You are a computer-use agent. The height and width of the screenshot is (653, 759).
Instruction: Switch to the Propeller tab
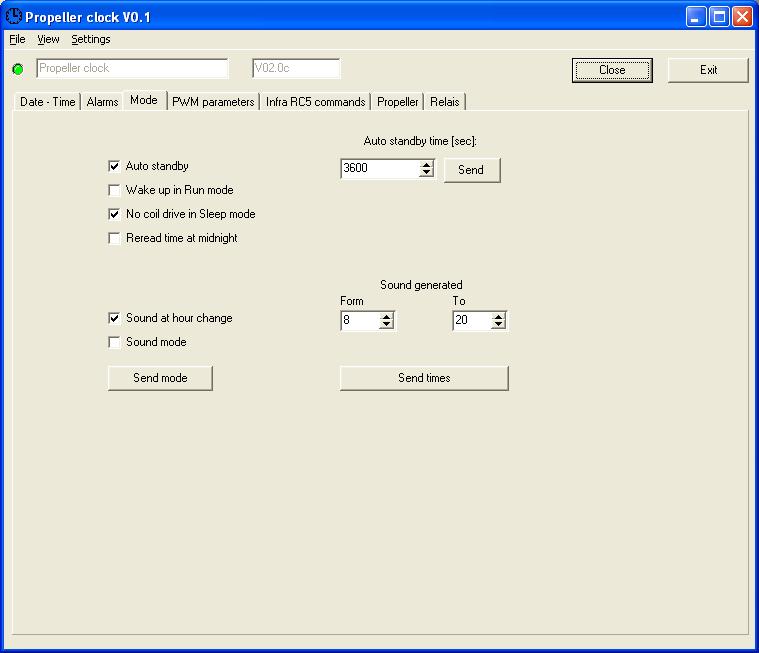click(397, 102)
